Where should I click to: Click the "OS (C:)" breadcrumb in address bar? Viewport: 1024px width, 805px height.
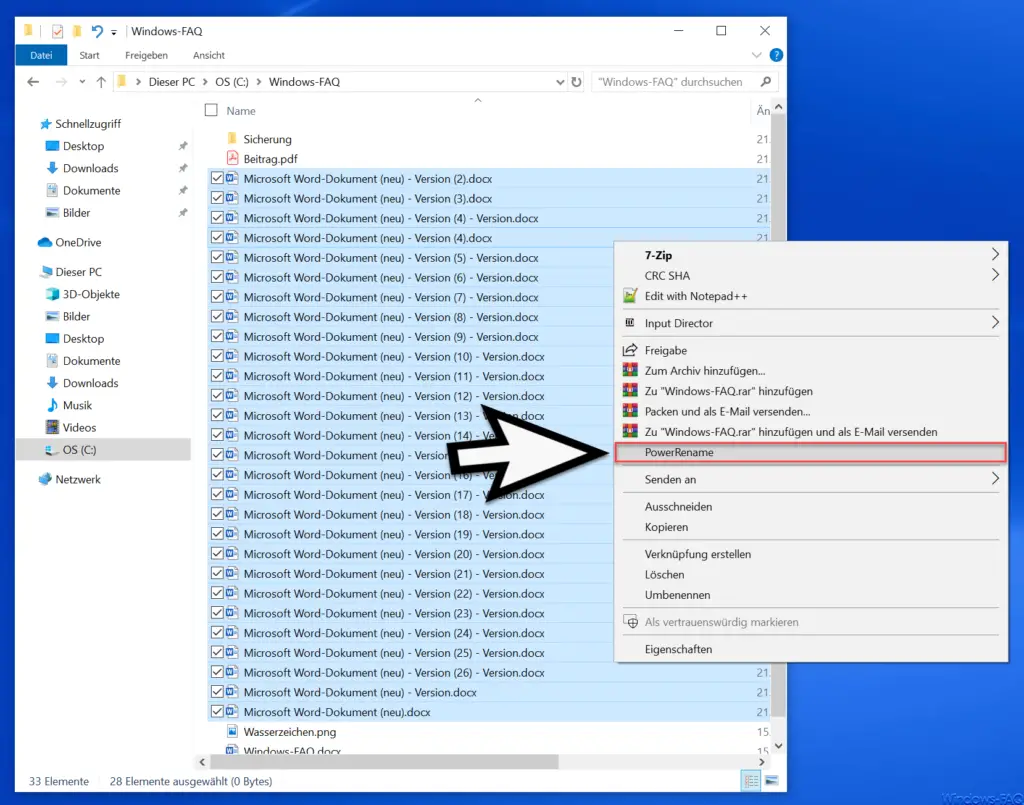pos(232,82)
